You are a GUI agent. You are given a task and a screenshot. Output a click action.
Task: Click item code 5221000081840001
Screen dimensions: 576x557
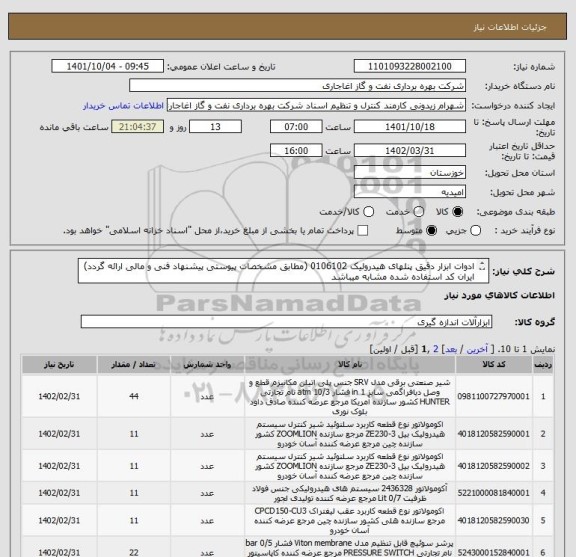493,493
